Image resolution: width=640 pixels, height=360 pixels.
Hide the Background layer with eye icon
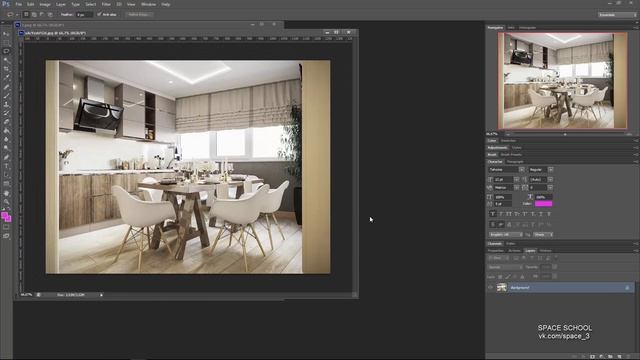[x=491, y=287]
